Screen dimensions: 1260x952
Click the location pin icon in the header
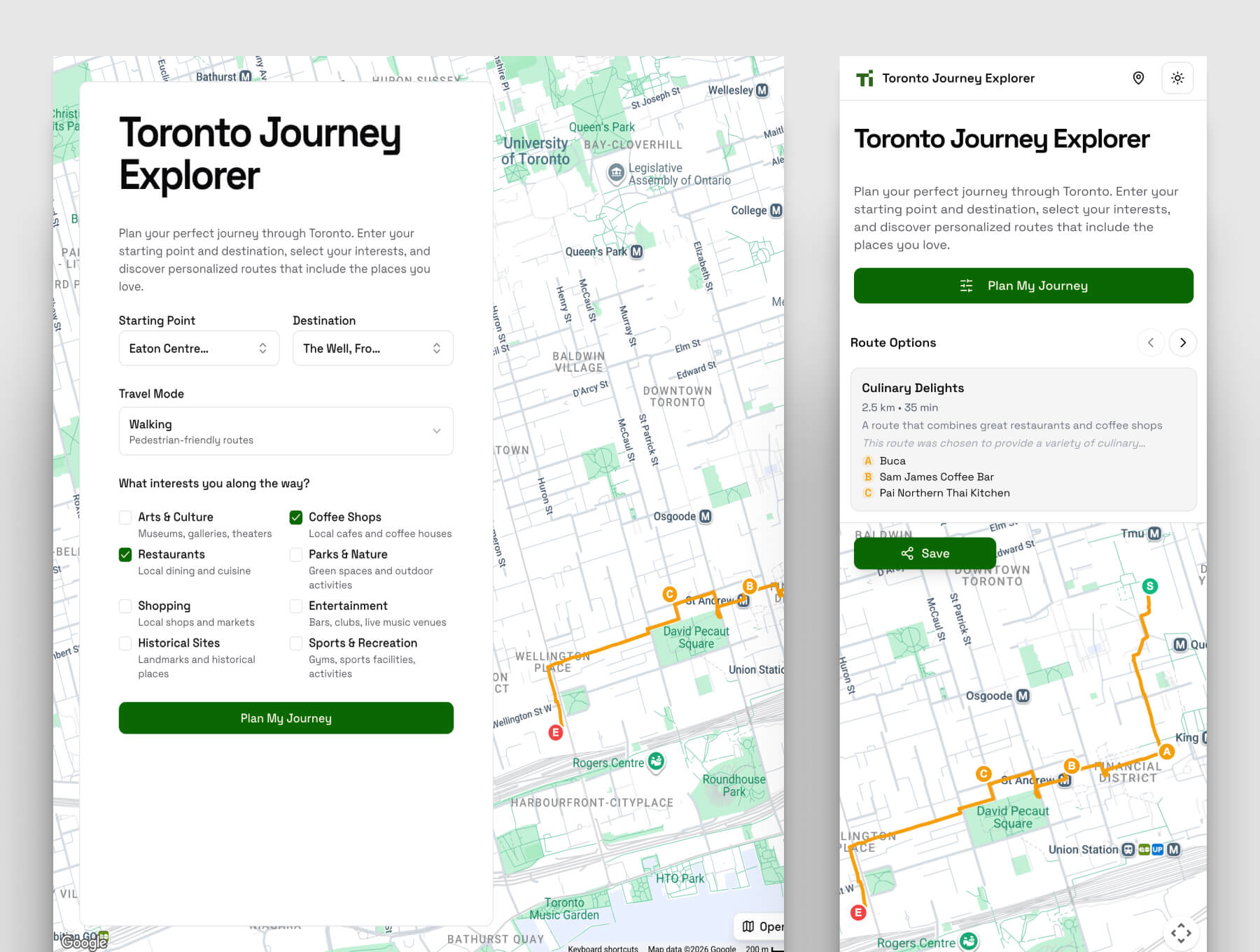pos(1138,78)
